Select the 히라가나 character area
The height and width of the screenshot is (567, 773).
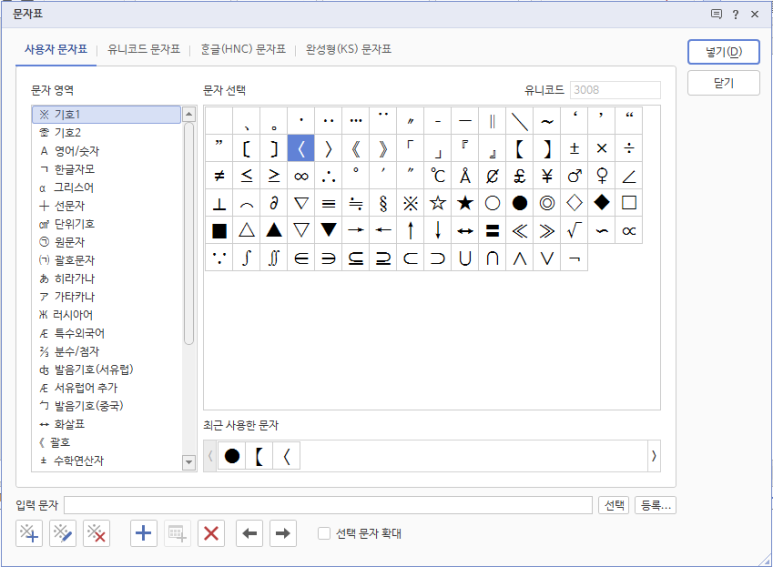pos(106,279)
